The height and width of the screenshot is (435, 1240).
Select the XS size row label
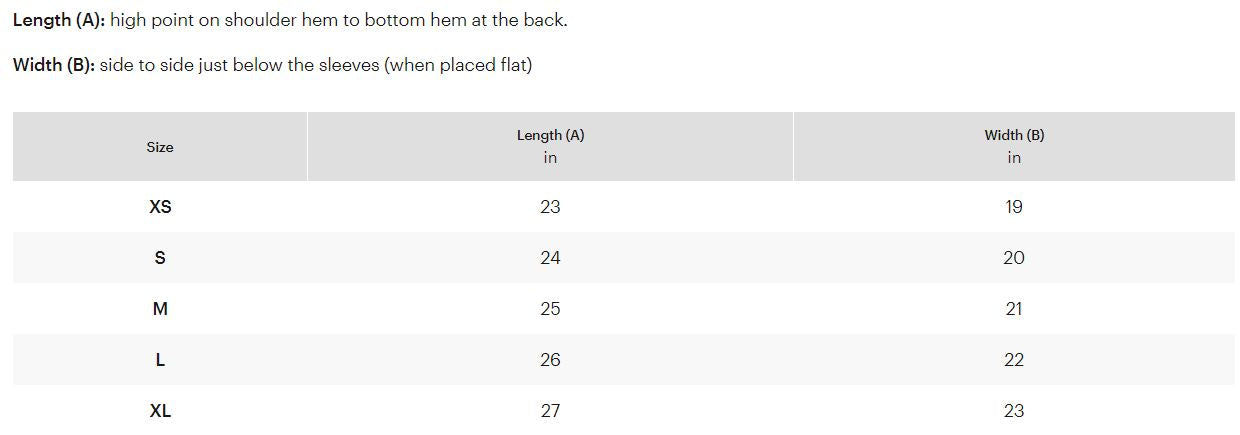point(160,207)
